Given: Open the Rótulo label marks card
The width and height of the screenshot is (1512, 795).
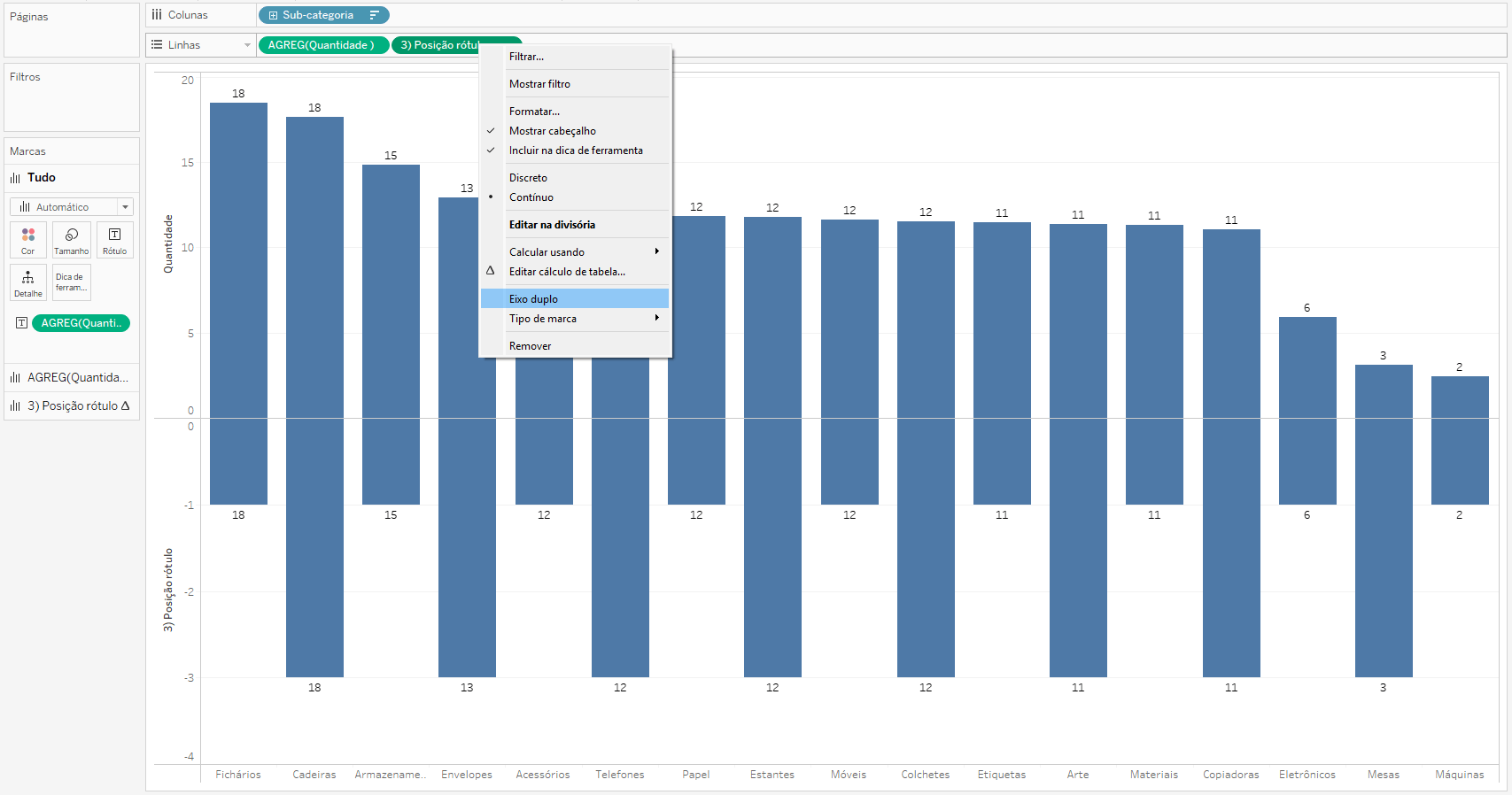Looking at the screenshot, I should click(x=114, y=240).
